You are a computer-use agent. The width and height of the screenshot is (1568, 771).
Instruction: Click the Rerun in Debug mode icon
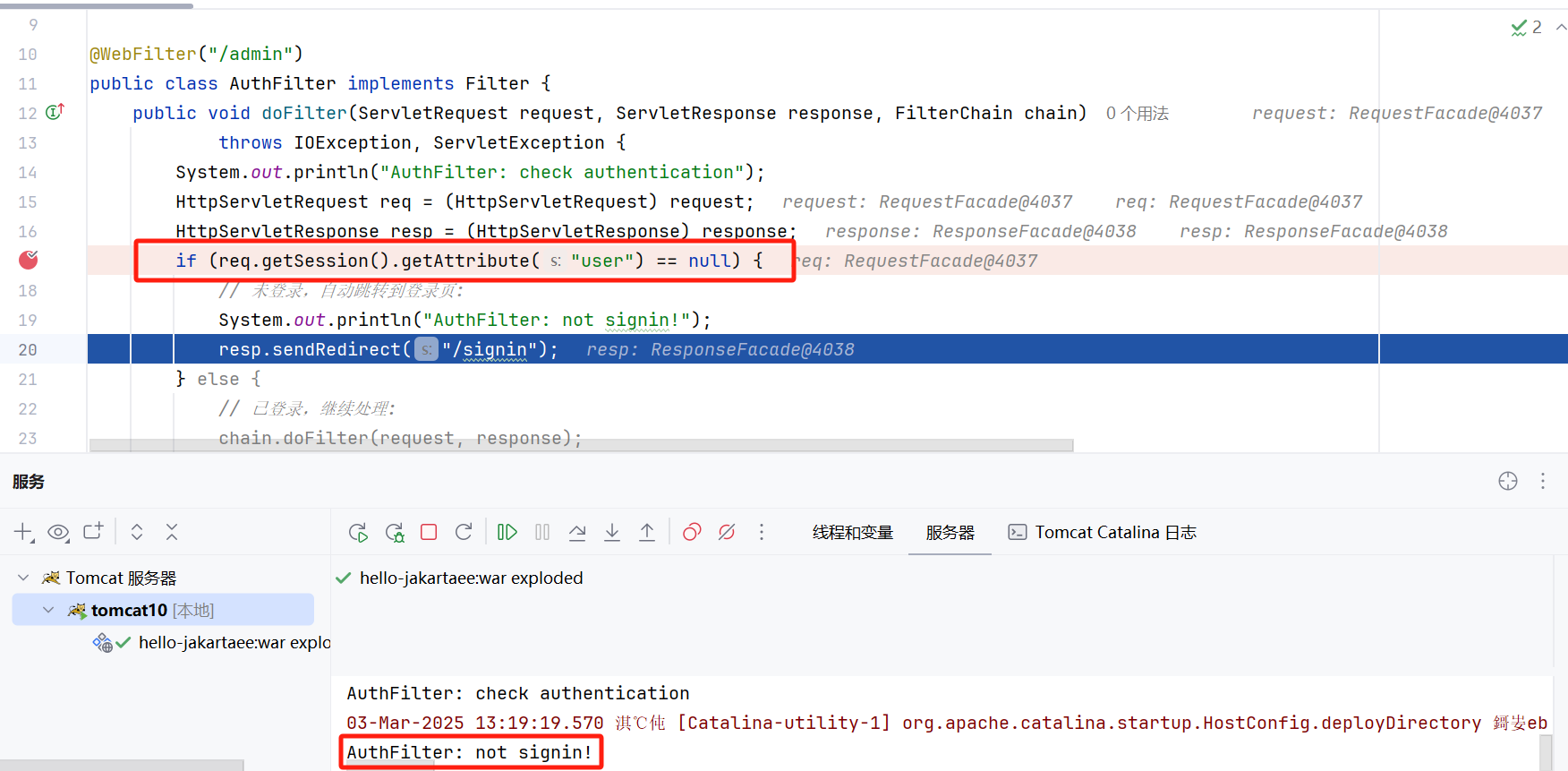(395, 533)
